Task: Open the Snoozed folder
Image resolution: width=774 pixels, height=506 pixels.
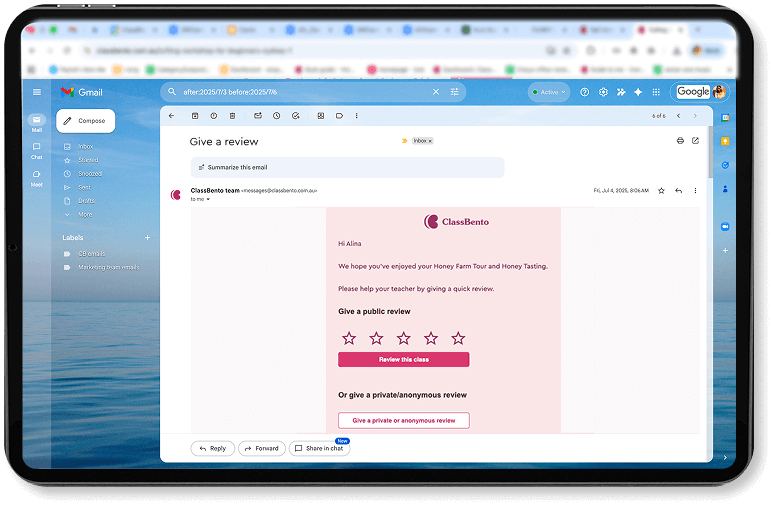Action: [90, 174]
